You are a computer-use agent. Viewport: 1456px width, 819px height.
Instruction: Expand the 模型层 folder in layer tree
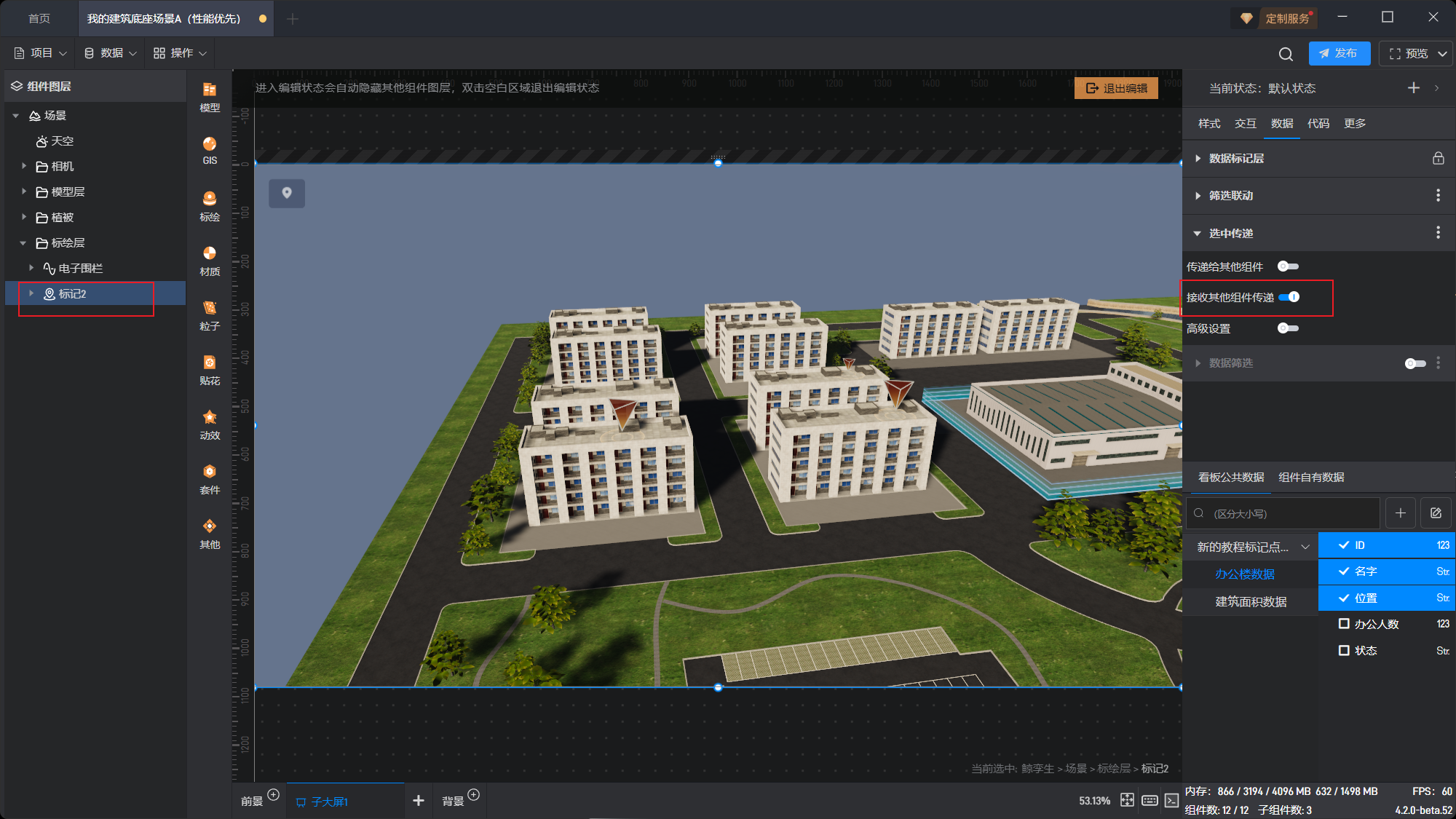[x=24, y=191]
